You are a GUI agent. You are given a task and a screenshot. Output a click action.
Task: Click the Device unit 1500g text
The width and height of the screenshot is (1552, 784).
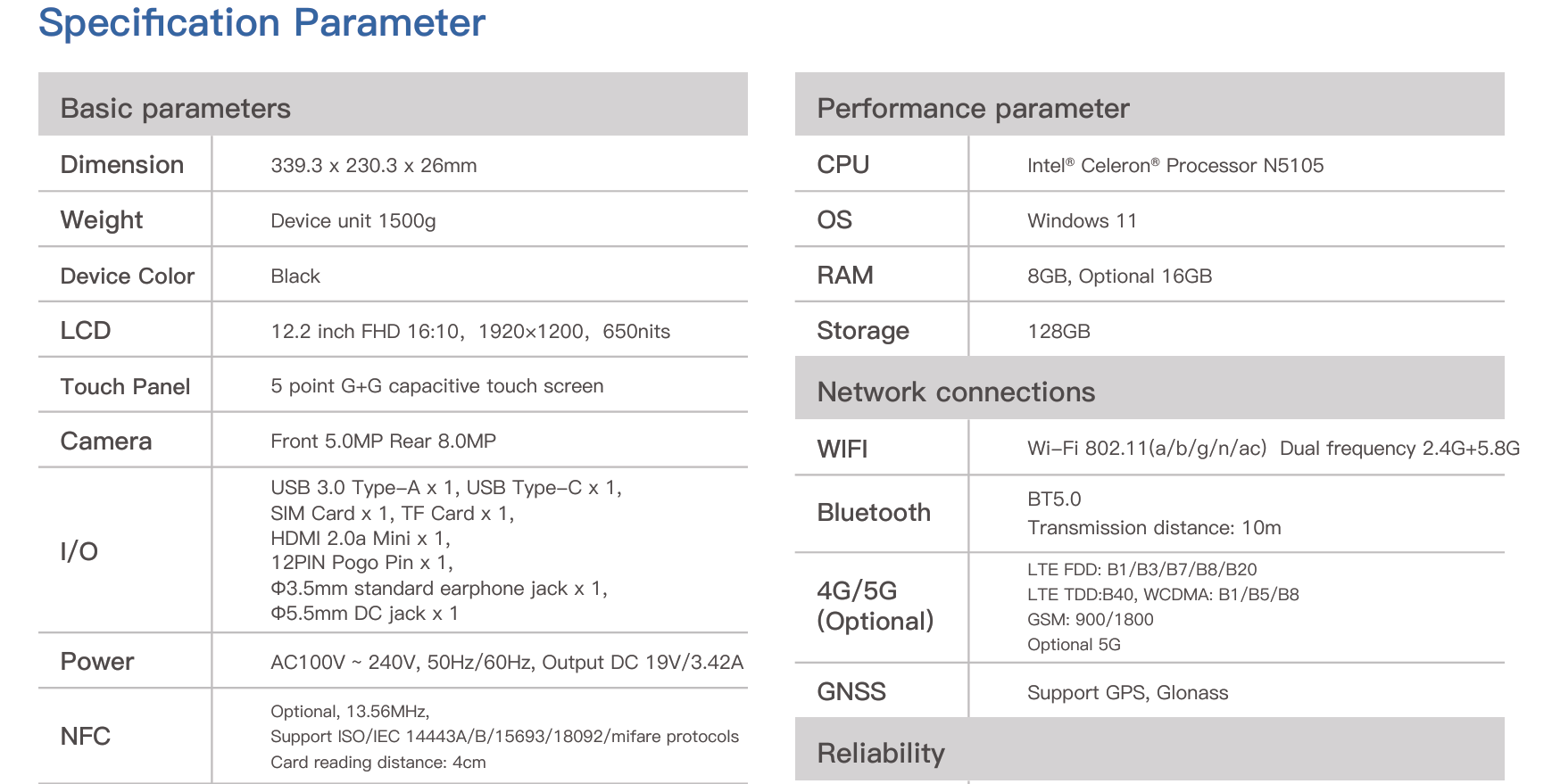(x=353, y=221)
